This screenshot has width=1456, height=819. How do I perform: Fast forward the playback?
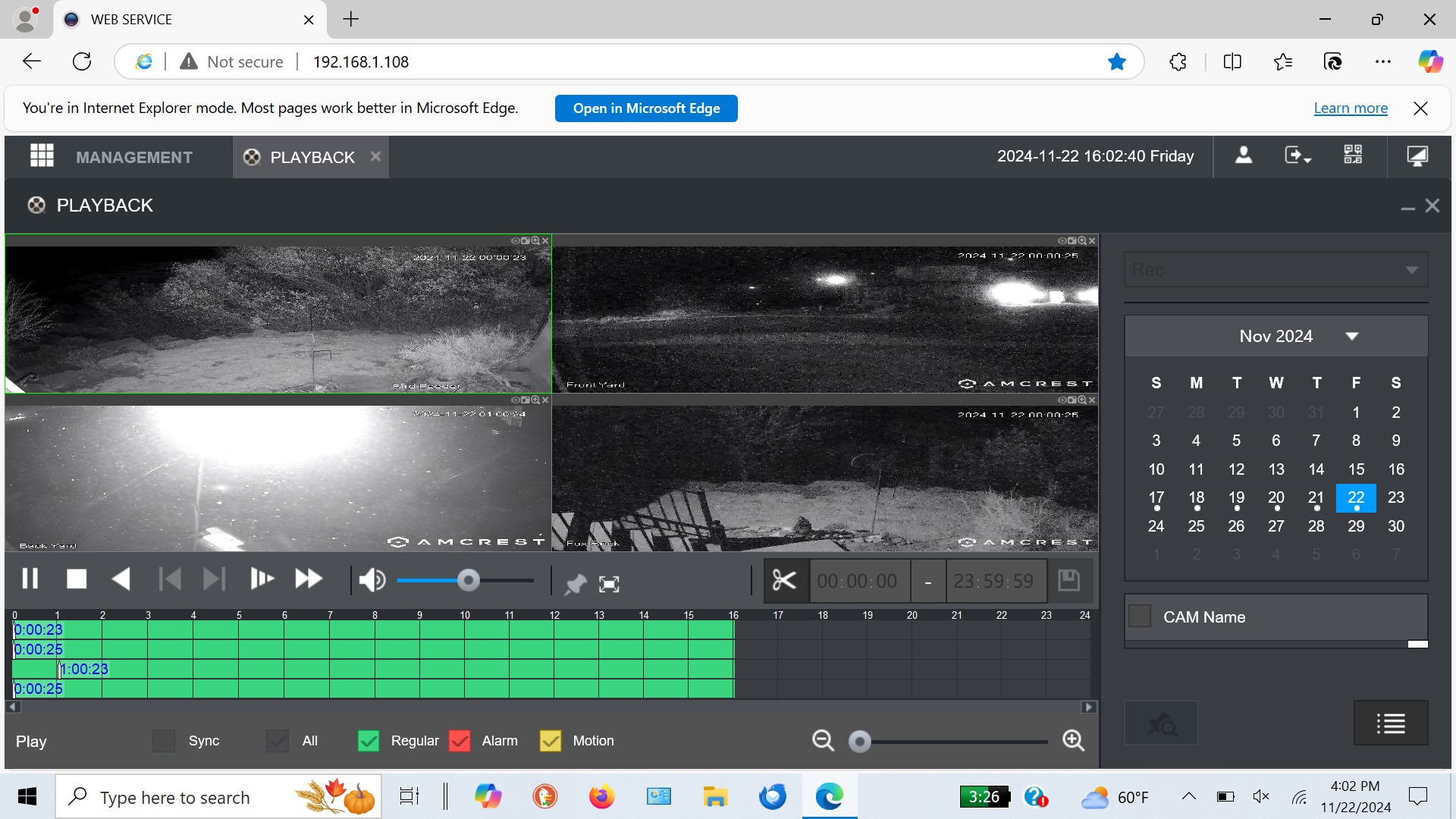309,580
